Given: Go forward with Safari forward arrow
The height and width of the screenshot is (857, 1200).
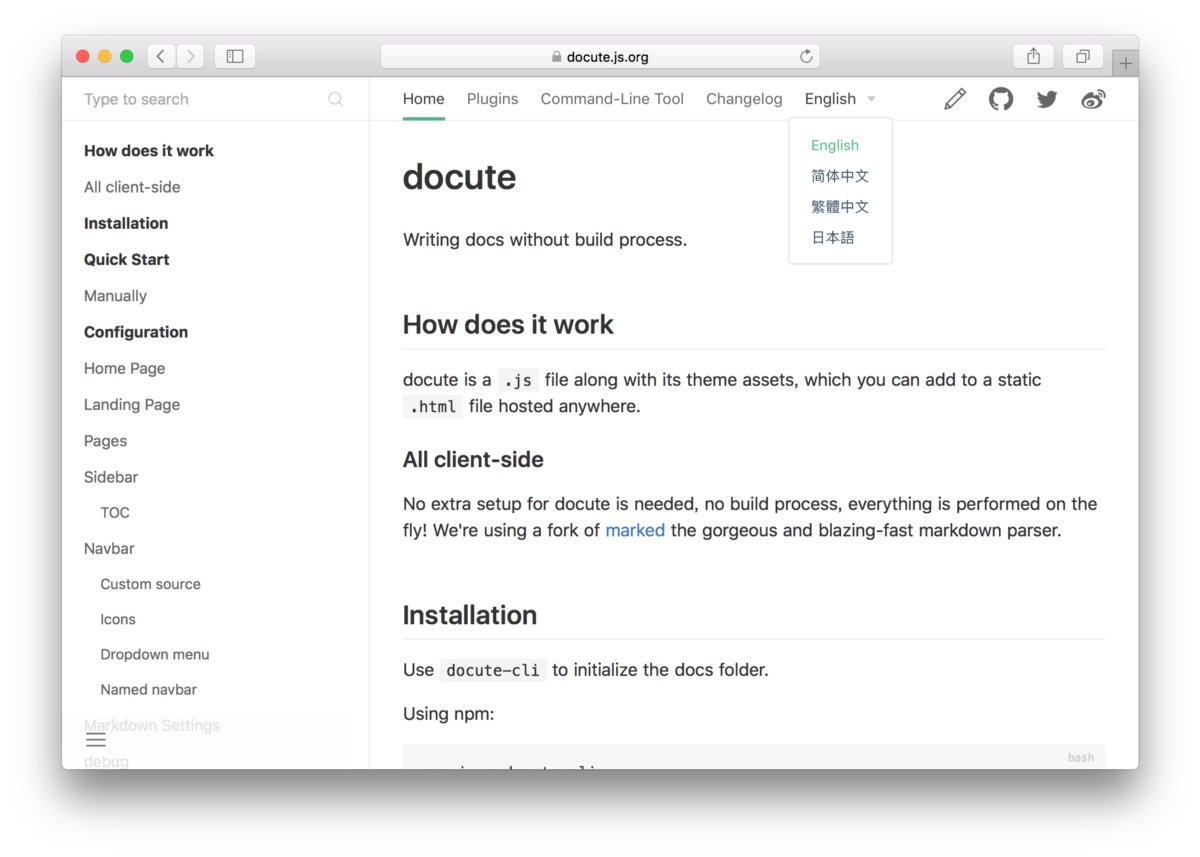Looking at the screenshot, I should pyautogui.click(x=190, y=57).
